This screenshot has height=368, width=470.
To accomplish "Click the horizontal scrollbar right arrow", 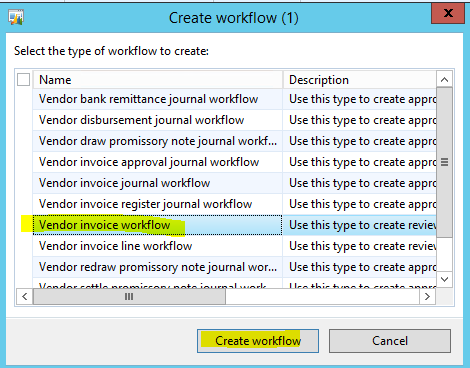I will coord(427,296).
